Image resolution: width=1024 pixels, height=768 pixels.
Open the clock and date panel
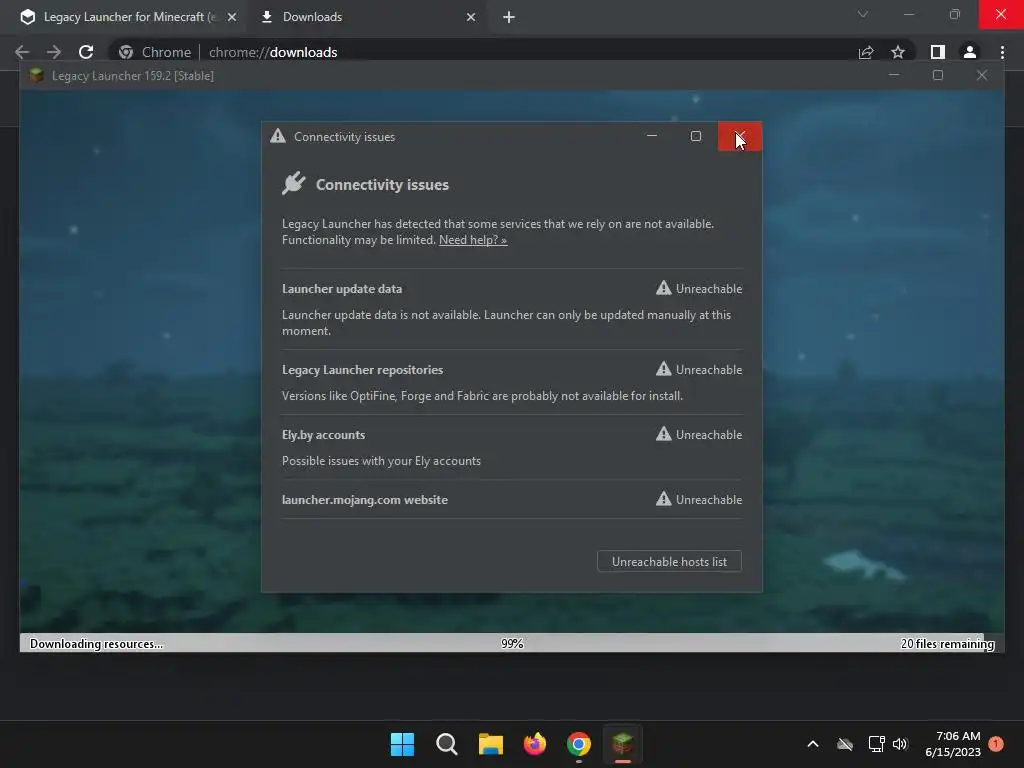pos(953,744)
